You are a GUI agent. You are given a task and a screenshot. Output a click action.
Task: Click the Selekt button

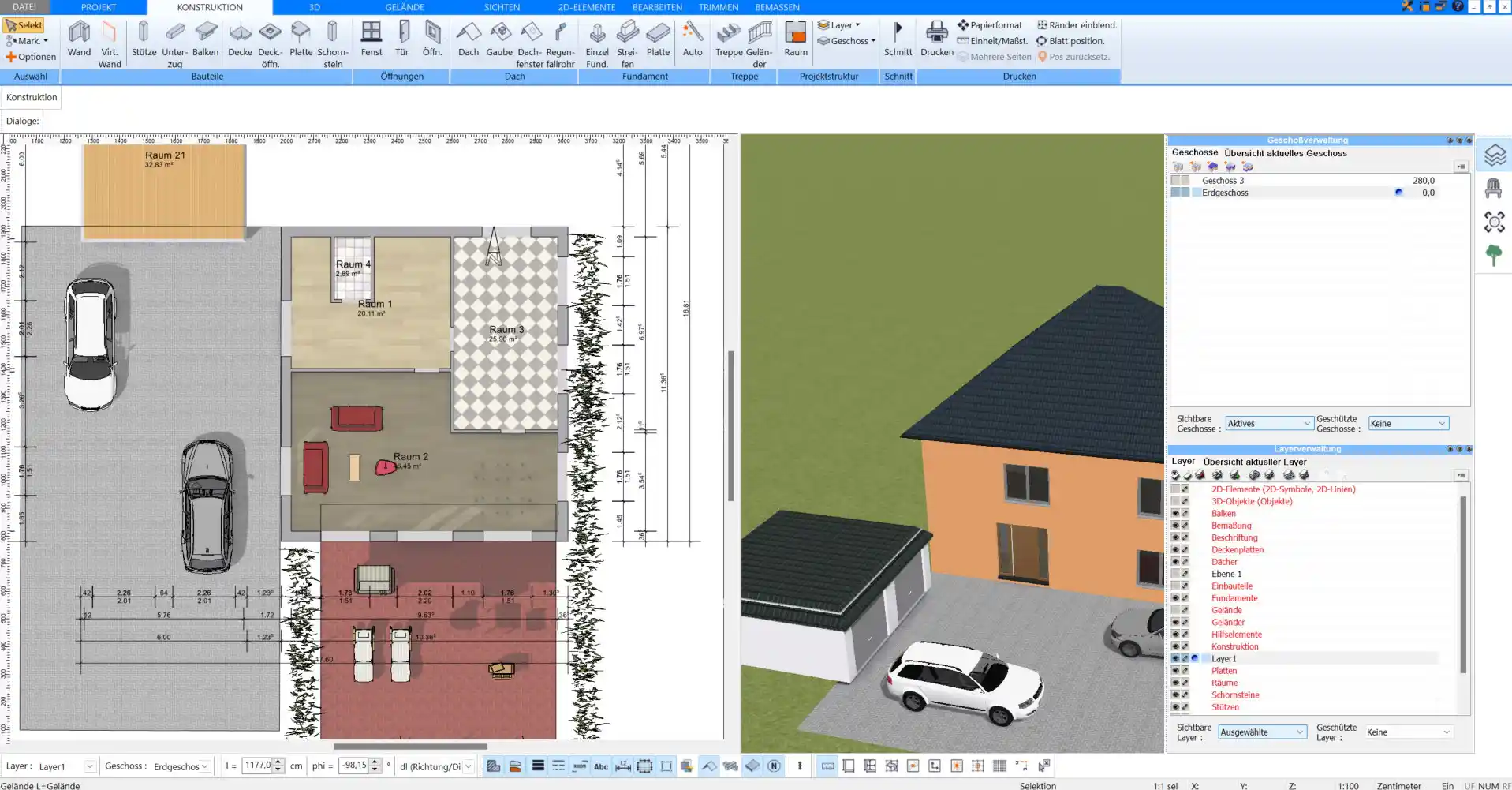(24, 25)
